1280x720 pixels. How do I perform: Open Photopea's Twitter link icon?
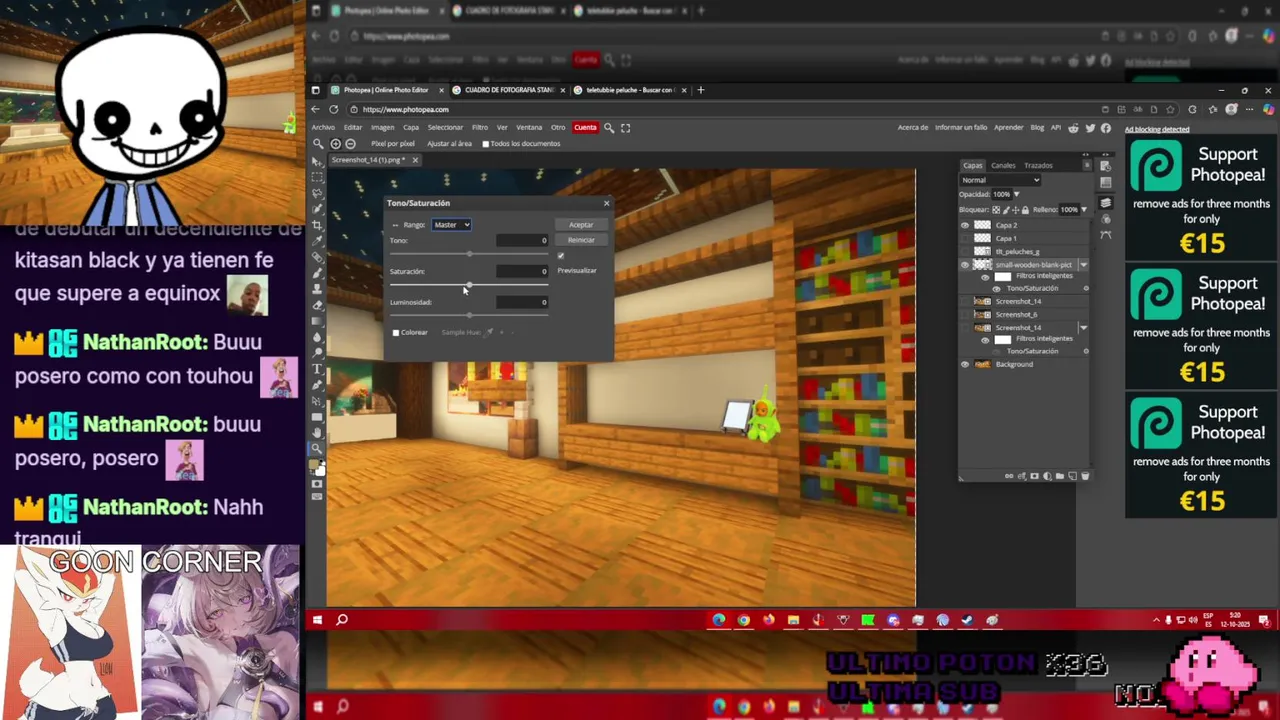click(1090, 128)
